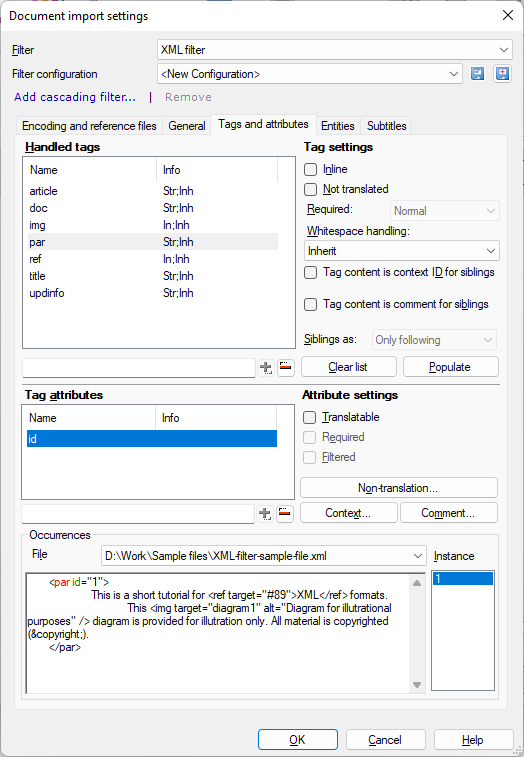Select the title tag row

(153, 276)
